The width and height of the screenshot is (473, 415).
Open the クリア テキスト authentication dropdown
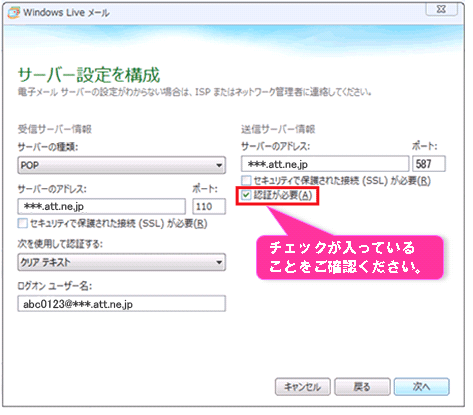tap(121, 262)
